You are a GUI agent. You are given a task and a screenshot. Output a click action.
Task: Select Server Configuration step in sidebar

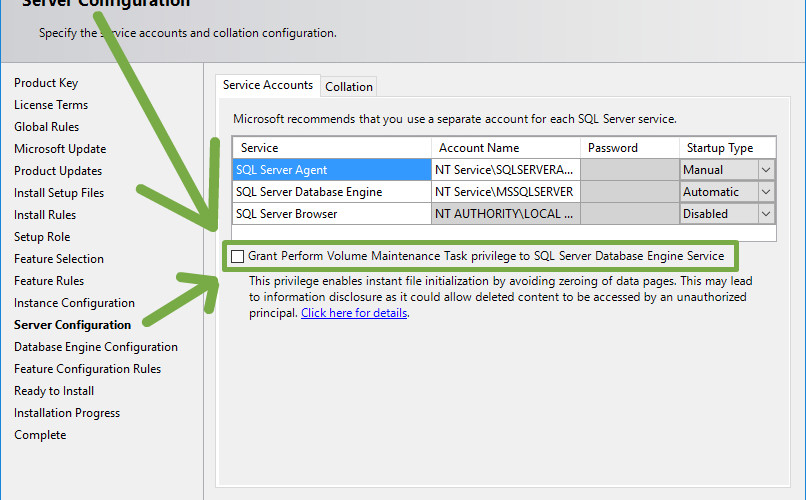[72, 325]
